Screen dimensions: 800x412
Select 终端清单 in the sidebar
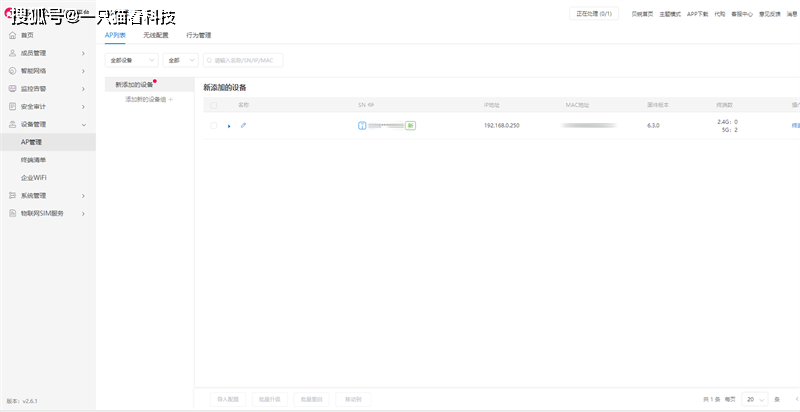[x=34, y=160]
